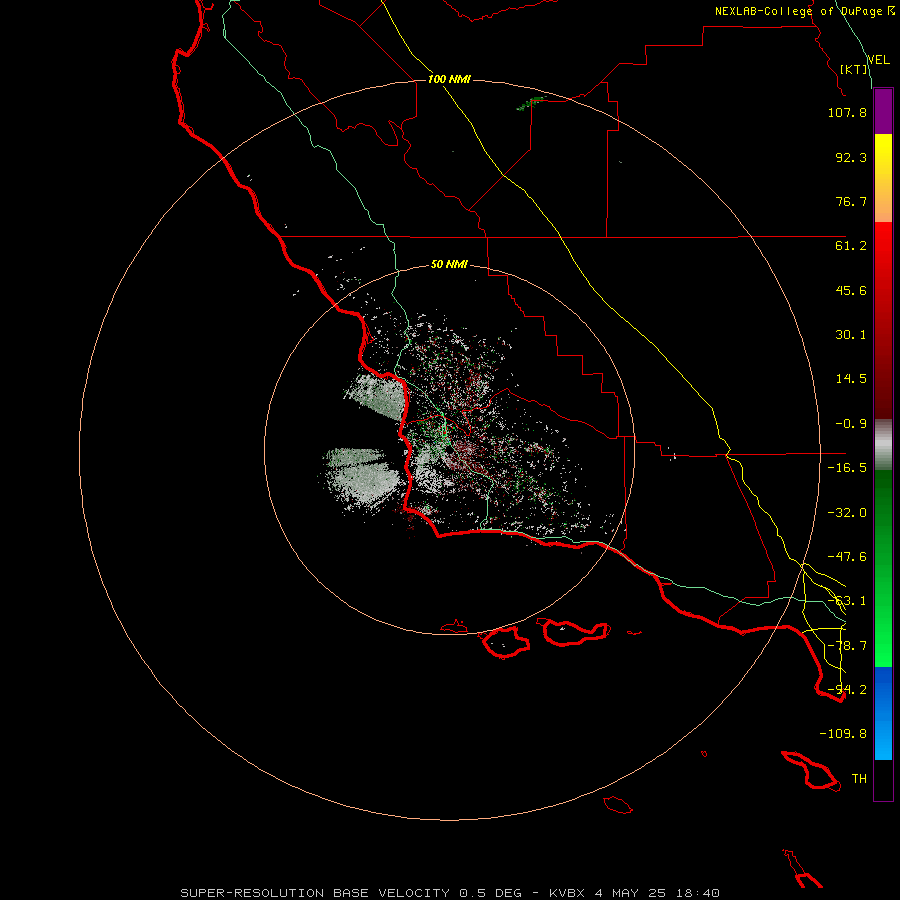This screenshot has height=900, width=900.
Task: Click the 30.1 velocity scale value
Action: tap(851, 335)
